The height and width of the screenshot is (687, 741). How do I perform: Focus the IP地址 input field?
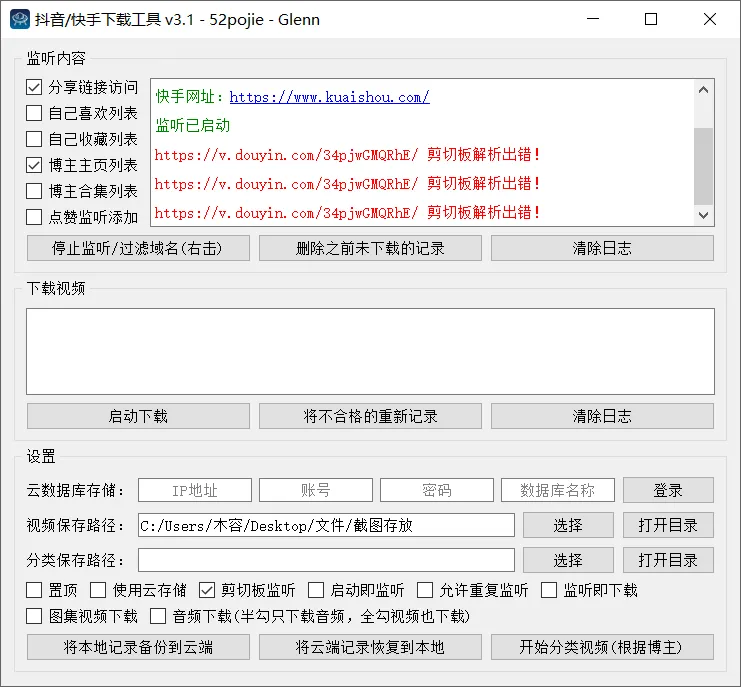point(195,490)
